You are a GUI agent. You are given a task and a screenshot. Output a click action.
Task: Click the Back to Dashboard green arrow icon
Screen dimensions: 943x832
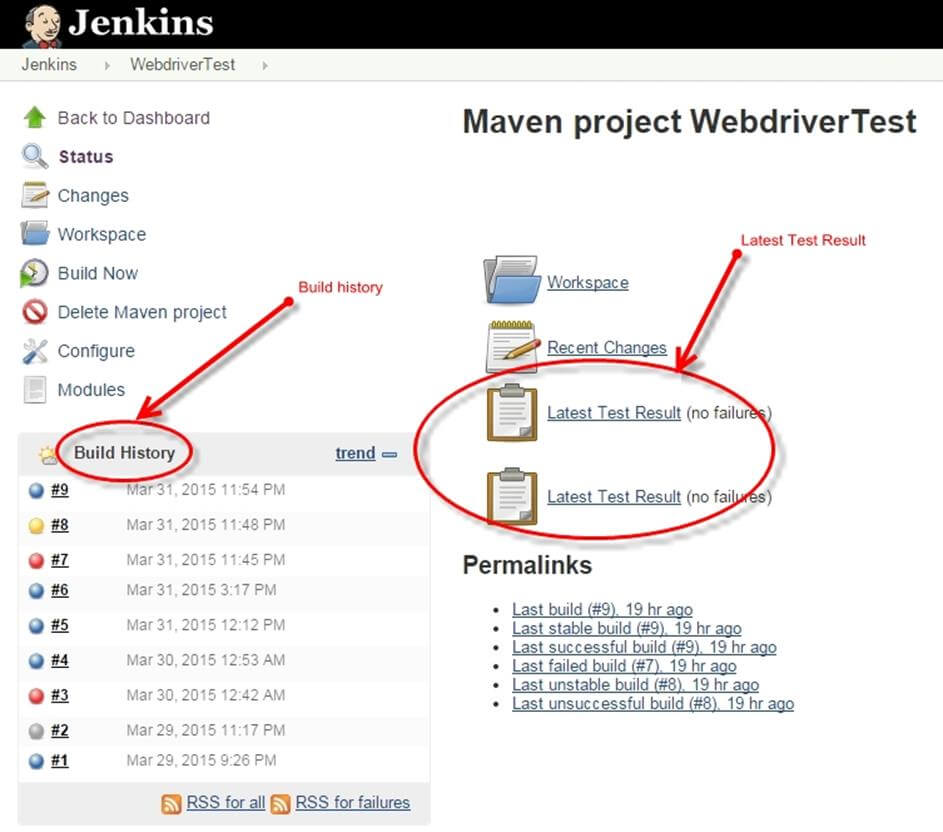click(35, 117)
